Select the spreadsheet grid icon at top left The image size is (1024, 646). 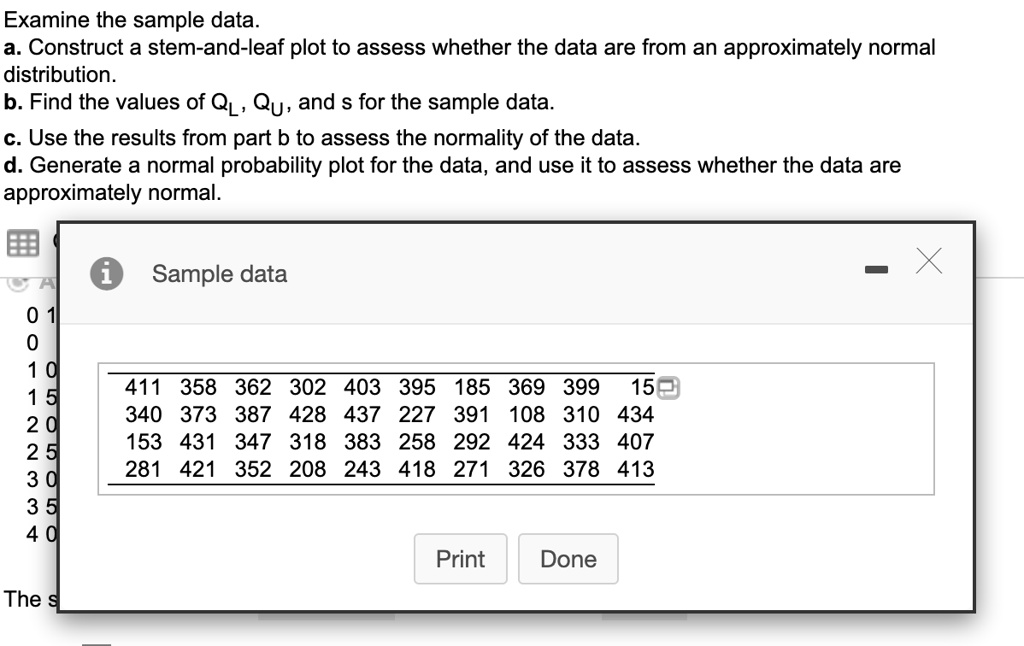(x=22, y=242)
